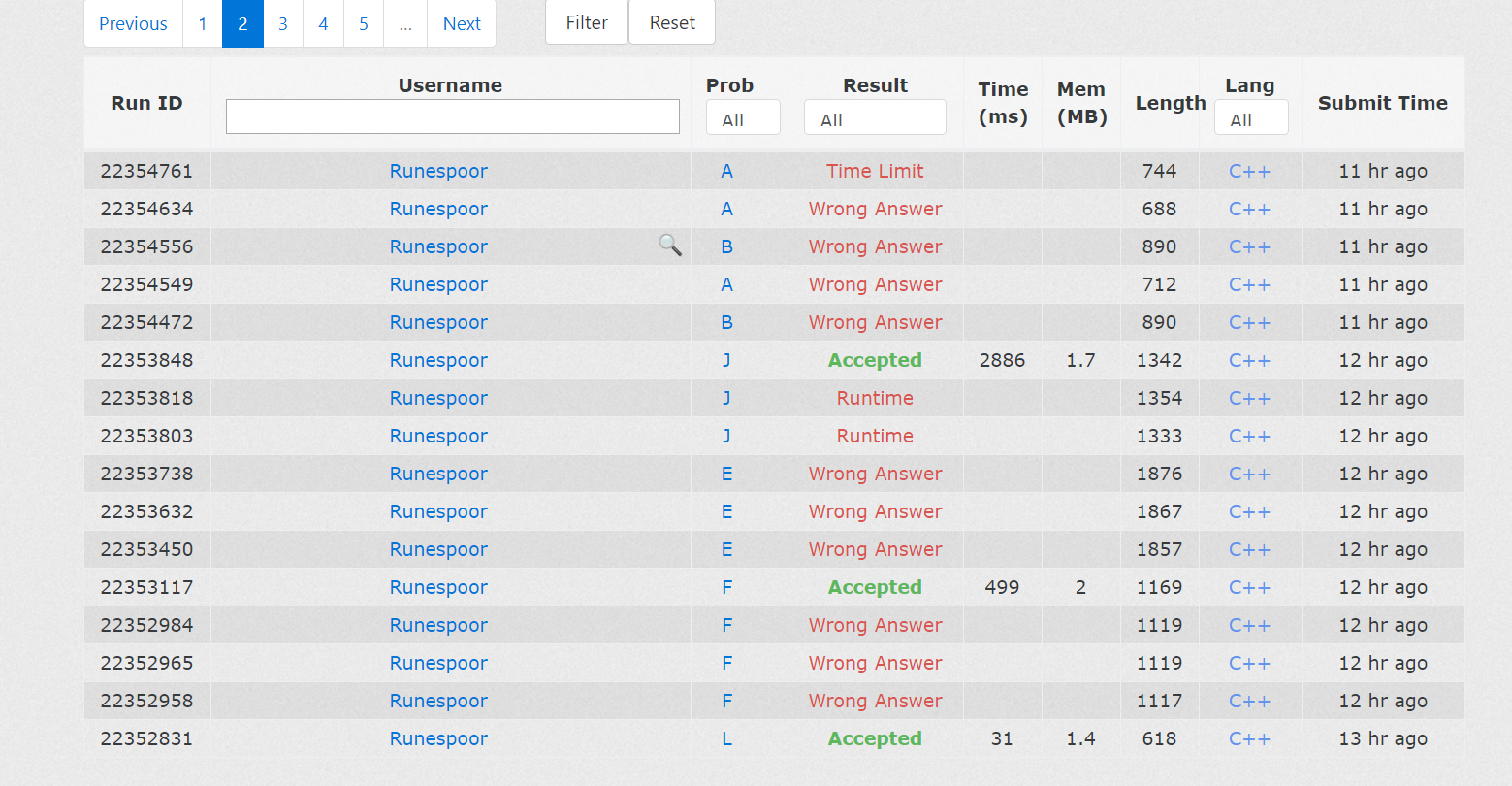
Task: Open problem L in run 22352831
Action: point(726,738)
